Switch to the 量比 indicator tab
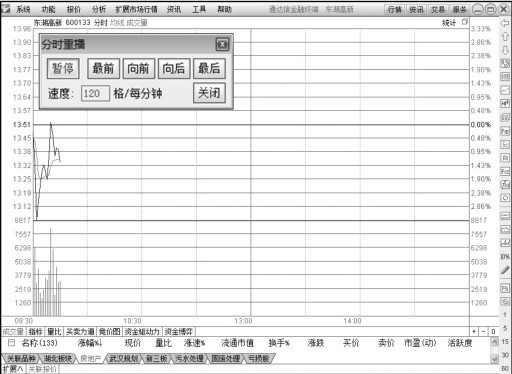The height and width of the screenshot is (374, 512). 54,332
